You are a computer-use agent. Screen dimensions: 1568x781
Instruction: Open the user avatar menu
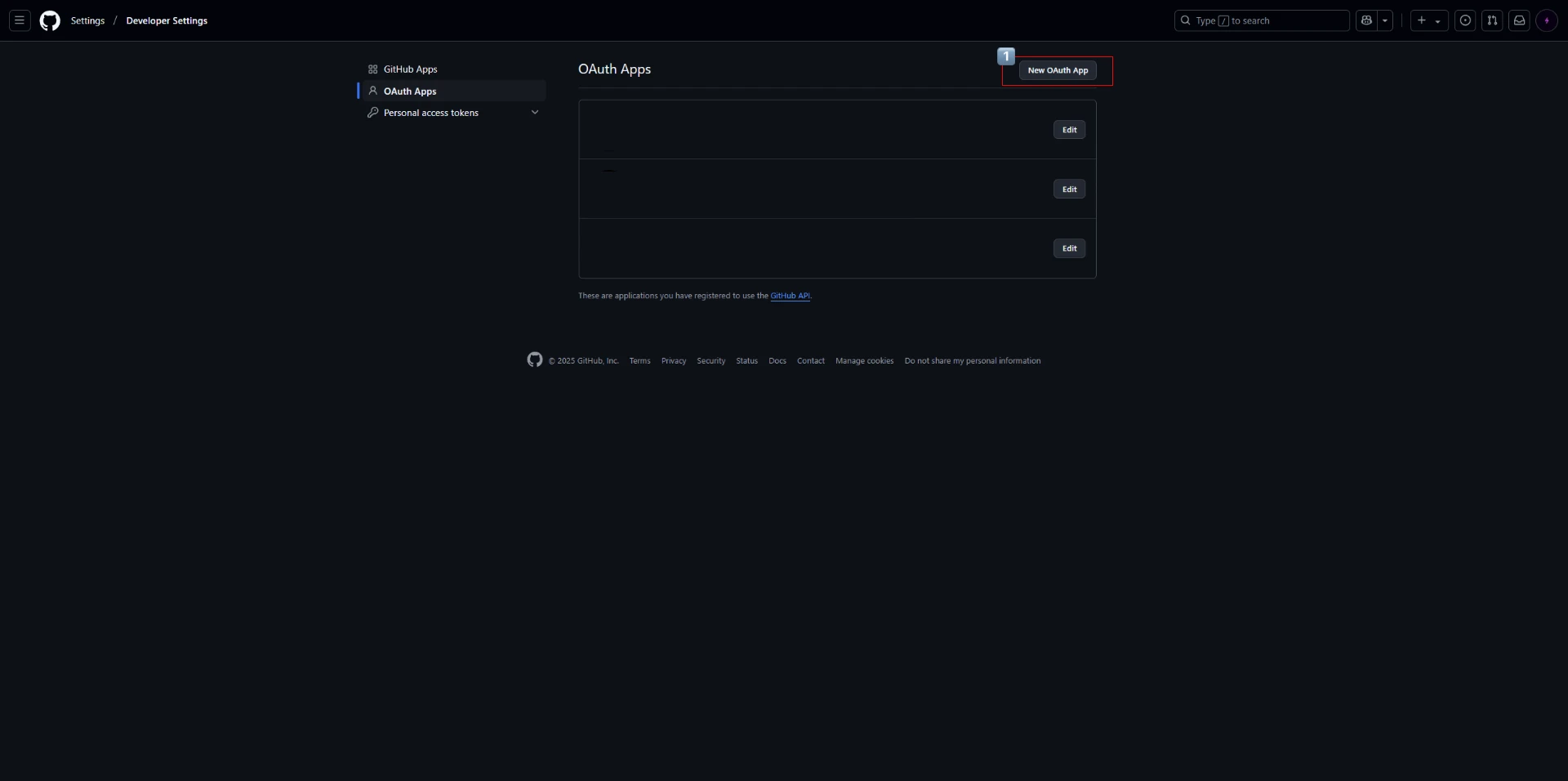(x=1547, y=20)
